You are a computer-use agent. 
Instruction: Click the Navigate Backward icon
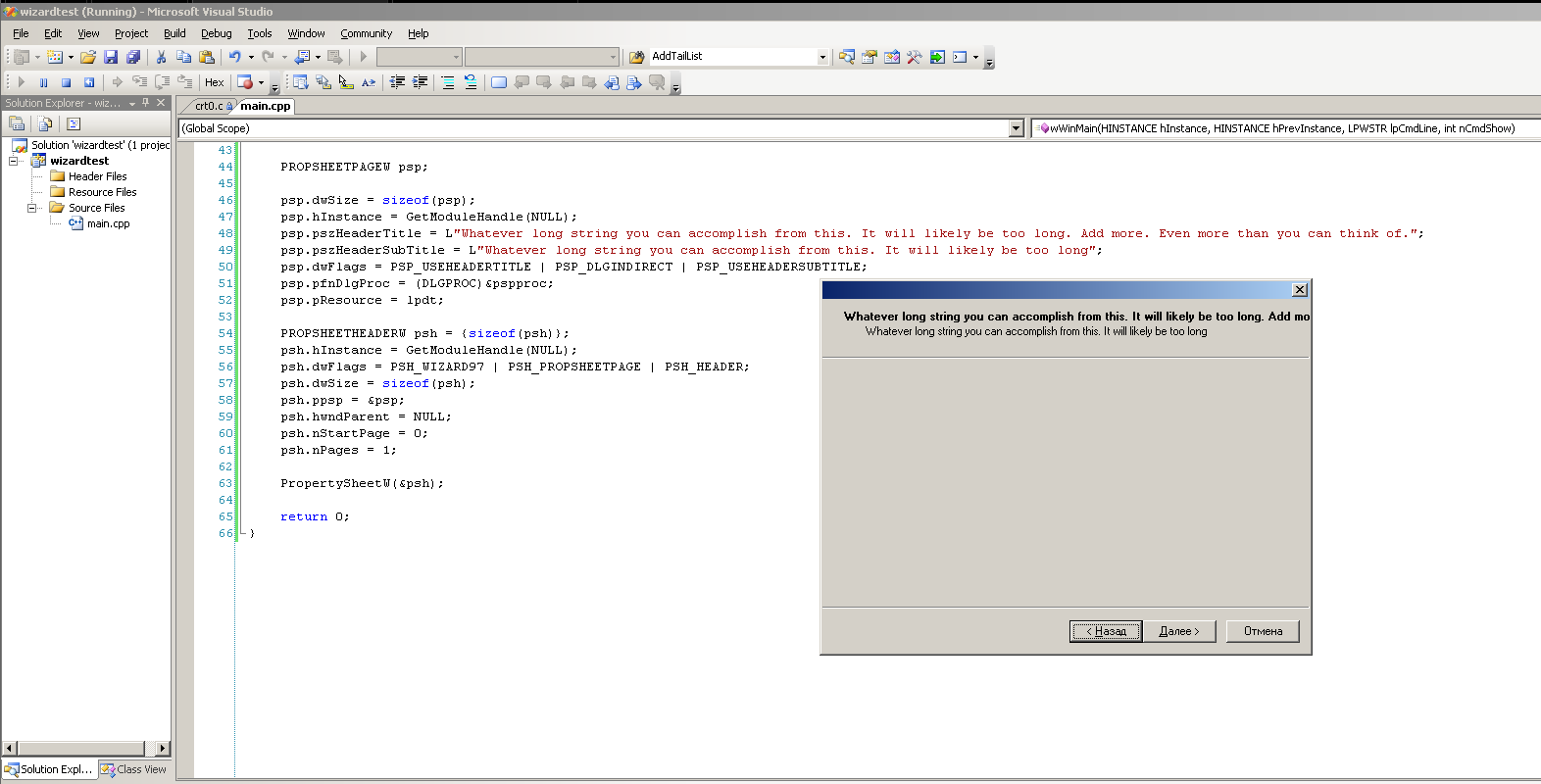tap(303, 57)
